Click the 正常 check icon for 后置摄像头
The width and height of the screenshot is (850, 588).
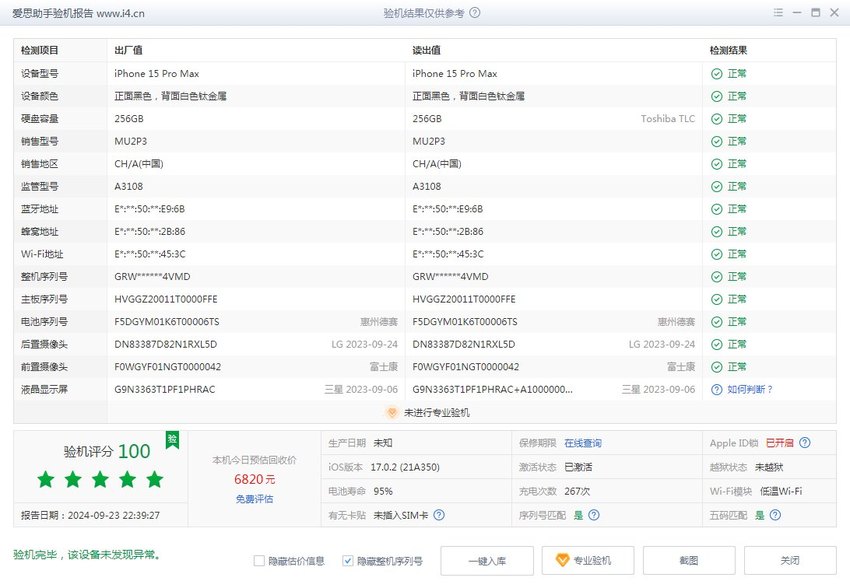tap(717, 345)
